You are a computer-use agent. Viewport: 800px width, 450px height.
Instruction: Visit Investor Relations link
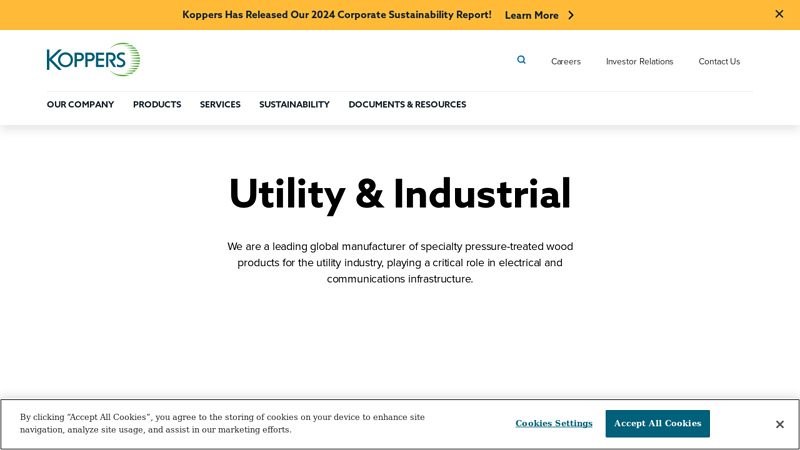[639, 61]
